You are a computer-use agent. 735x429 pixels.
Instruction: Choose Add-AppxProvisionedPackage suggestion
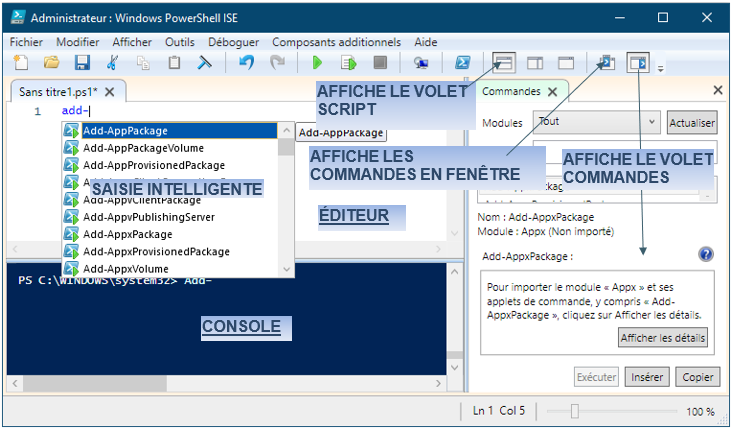pos(170,252)
